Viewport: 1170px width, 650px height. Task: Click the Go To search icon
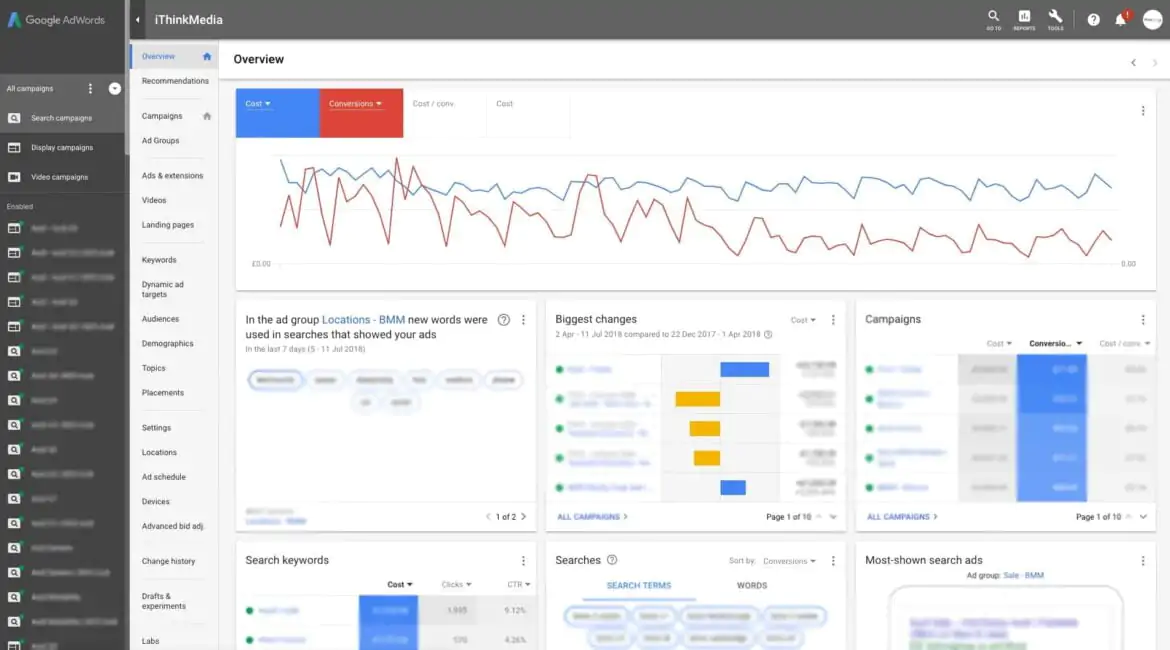click(x=993, y=18)
